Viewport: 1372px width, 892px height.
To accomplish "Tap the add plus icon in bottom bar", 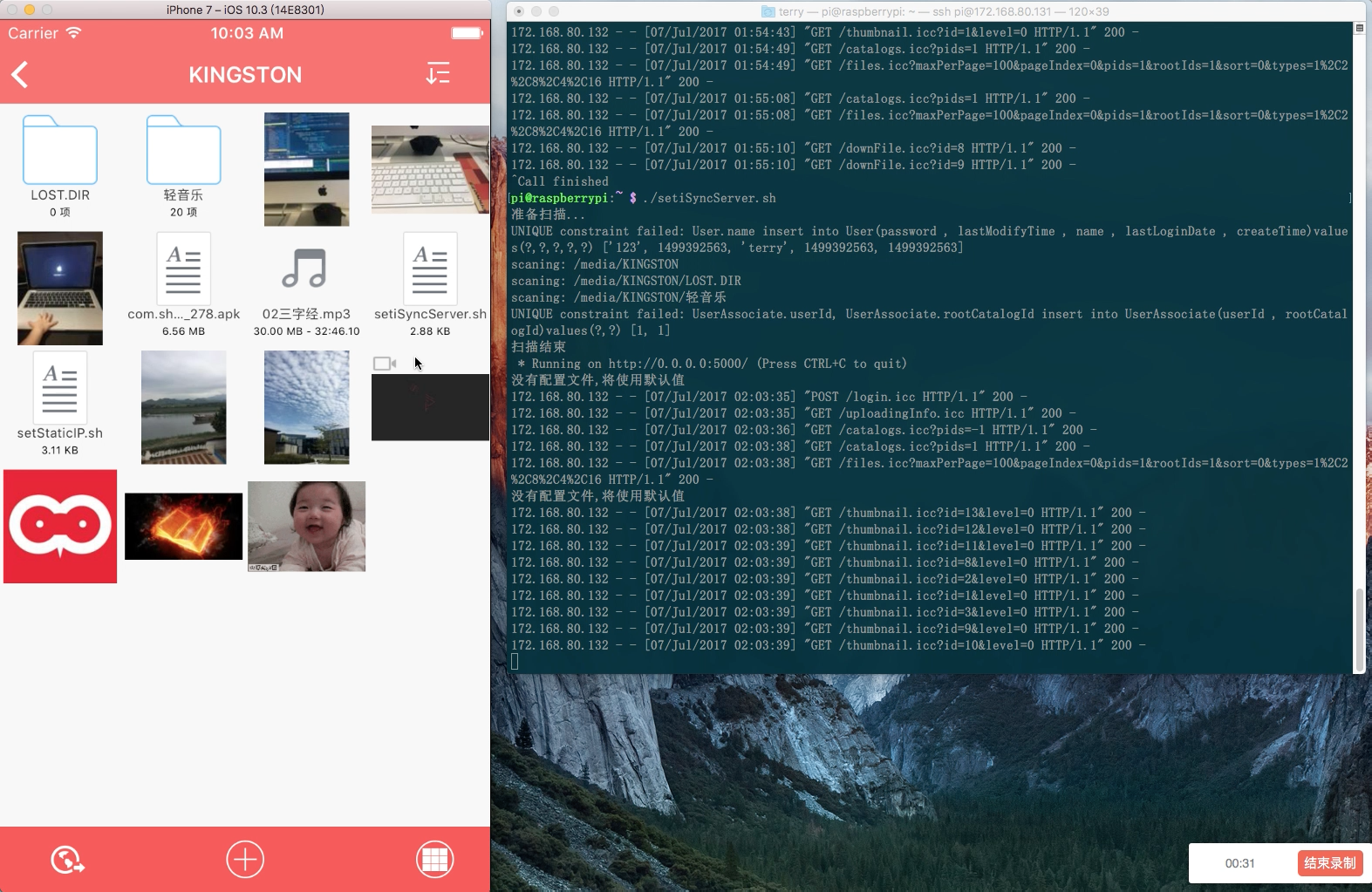I will tap(245, 859).
